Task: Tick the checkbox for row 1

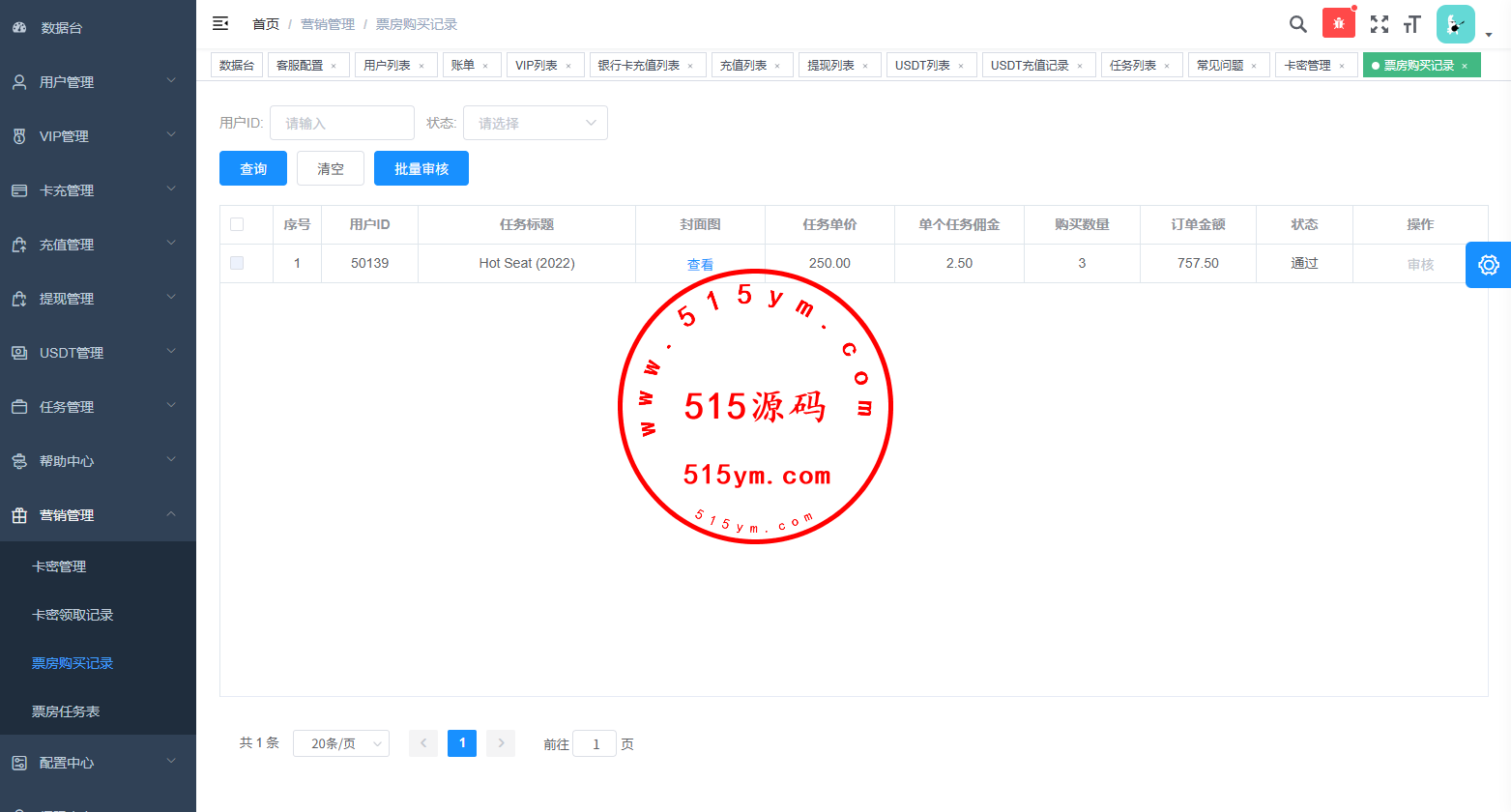Action: [237, 263]
